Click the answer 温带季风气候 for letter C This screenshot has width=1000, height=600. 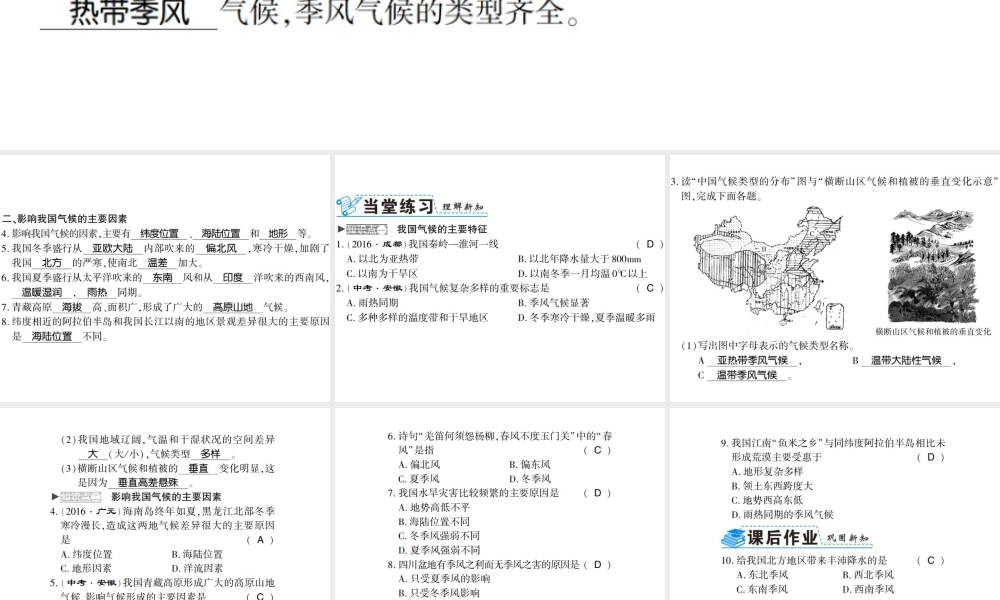pos(747,375)
